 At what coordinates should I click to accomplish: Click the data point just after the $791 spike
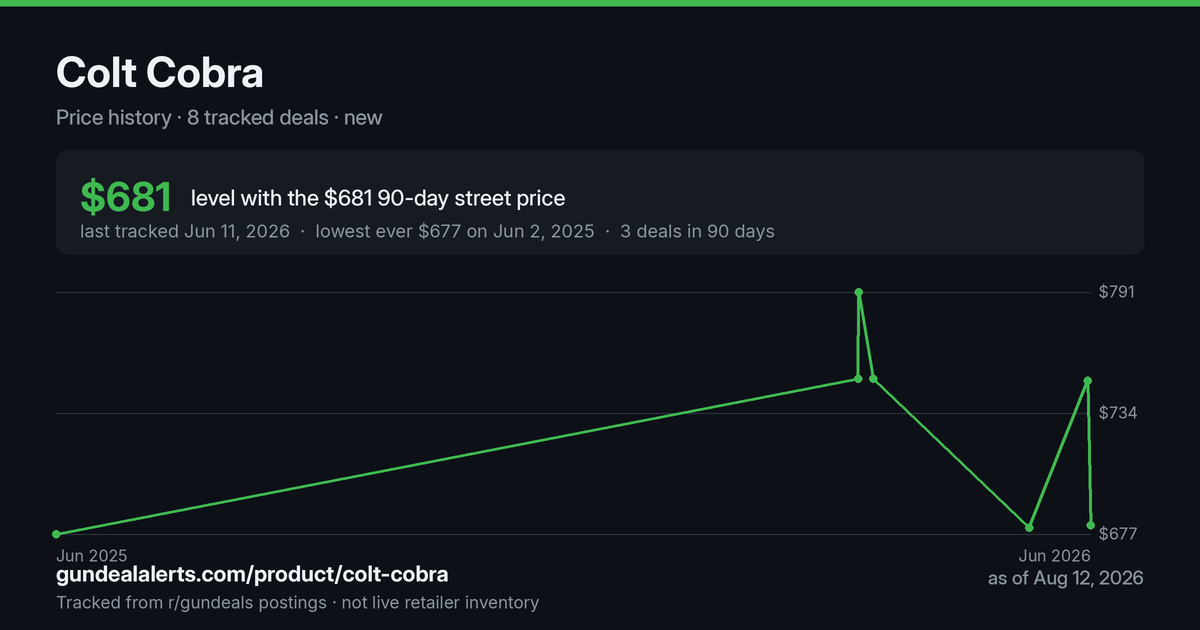873,379
